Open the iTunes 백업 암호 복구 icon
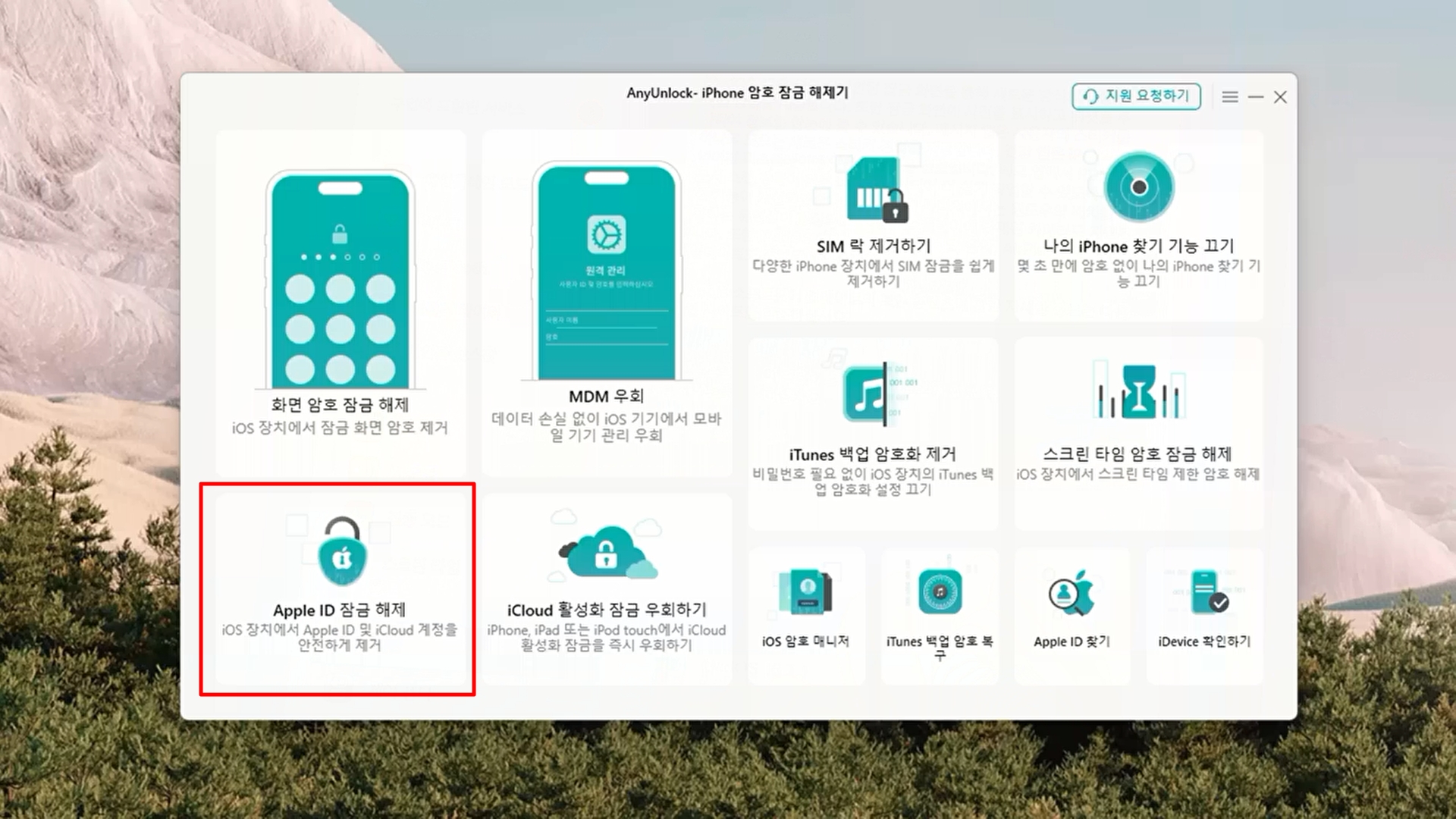The height and width of the screenshot is (819, 1456). click(x=940, y=591)
